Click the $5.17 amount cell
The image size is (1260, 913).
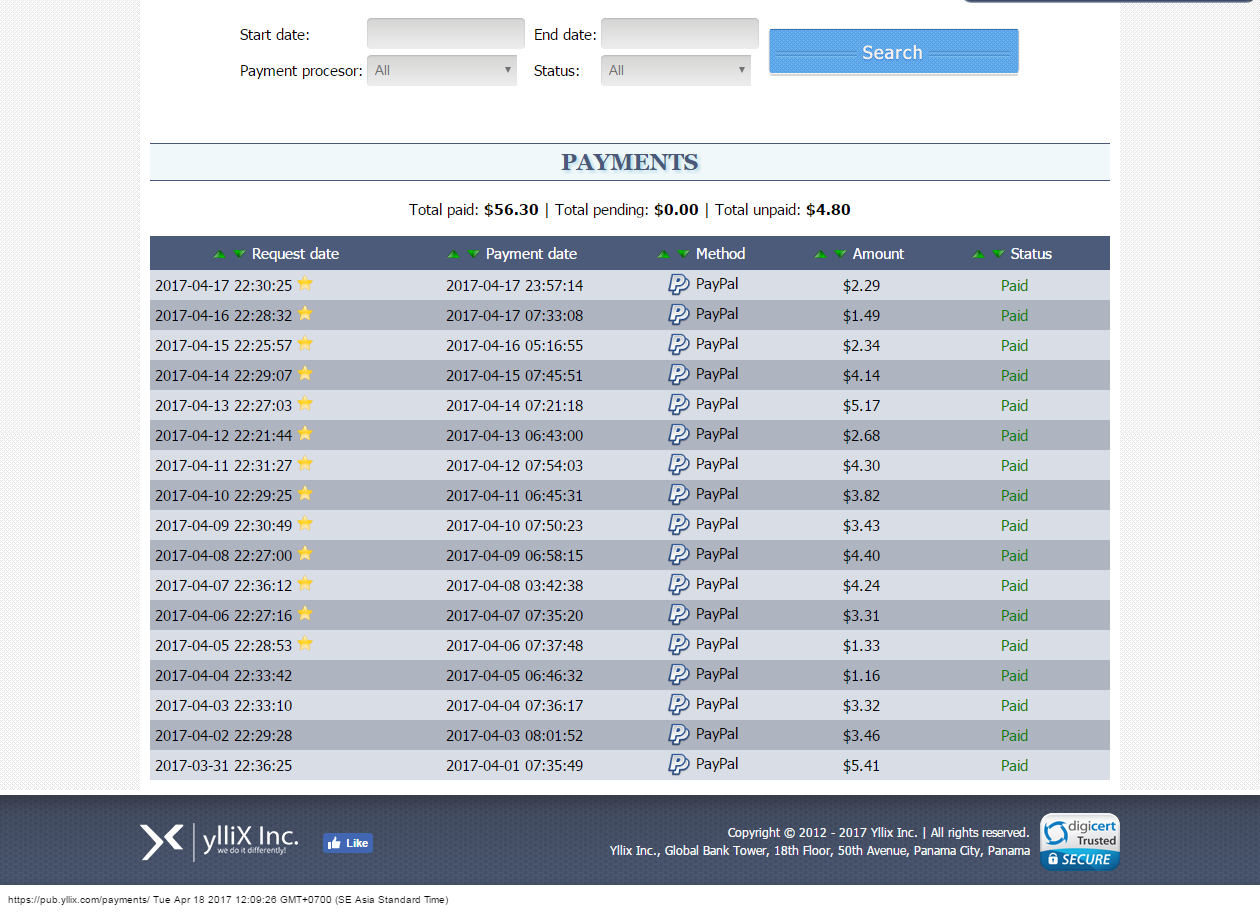861,406
